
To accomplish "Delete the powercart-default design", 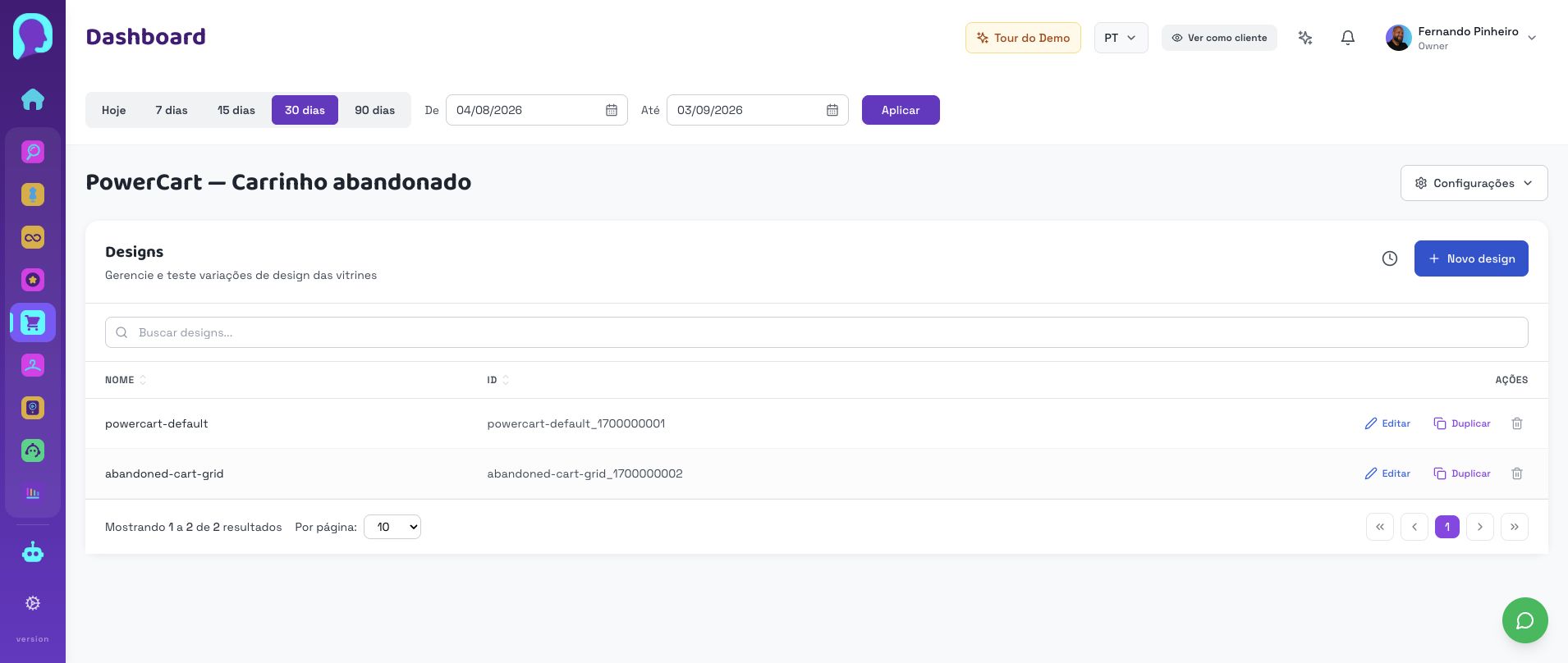I will coord(1517,423).
